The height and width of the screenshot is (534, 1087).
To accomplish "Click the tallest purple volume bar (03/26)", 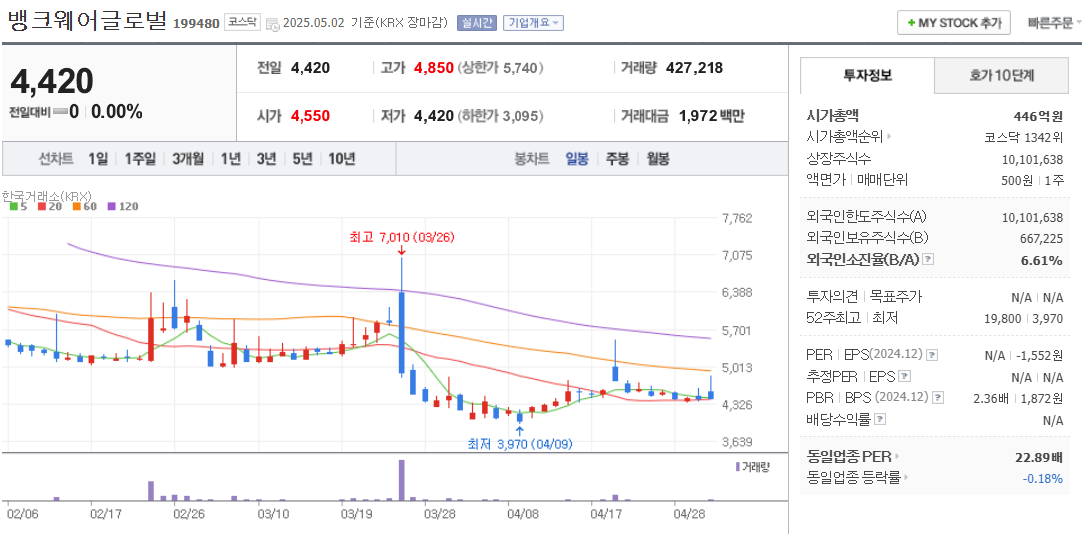I will click(x=401, y=480).
